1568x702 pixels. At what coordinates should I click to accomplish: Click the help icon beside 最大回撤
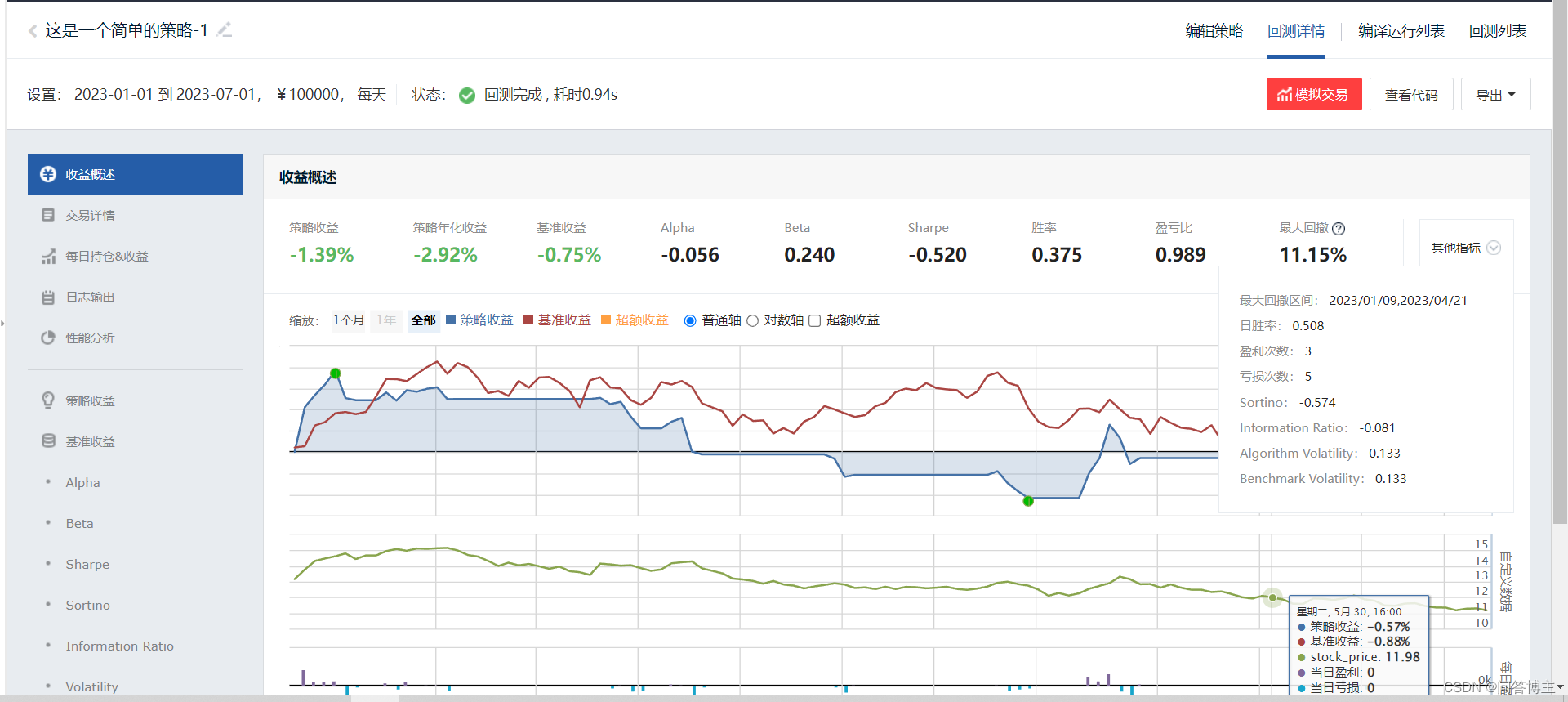[x=1339, y=229]
